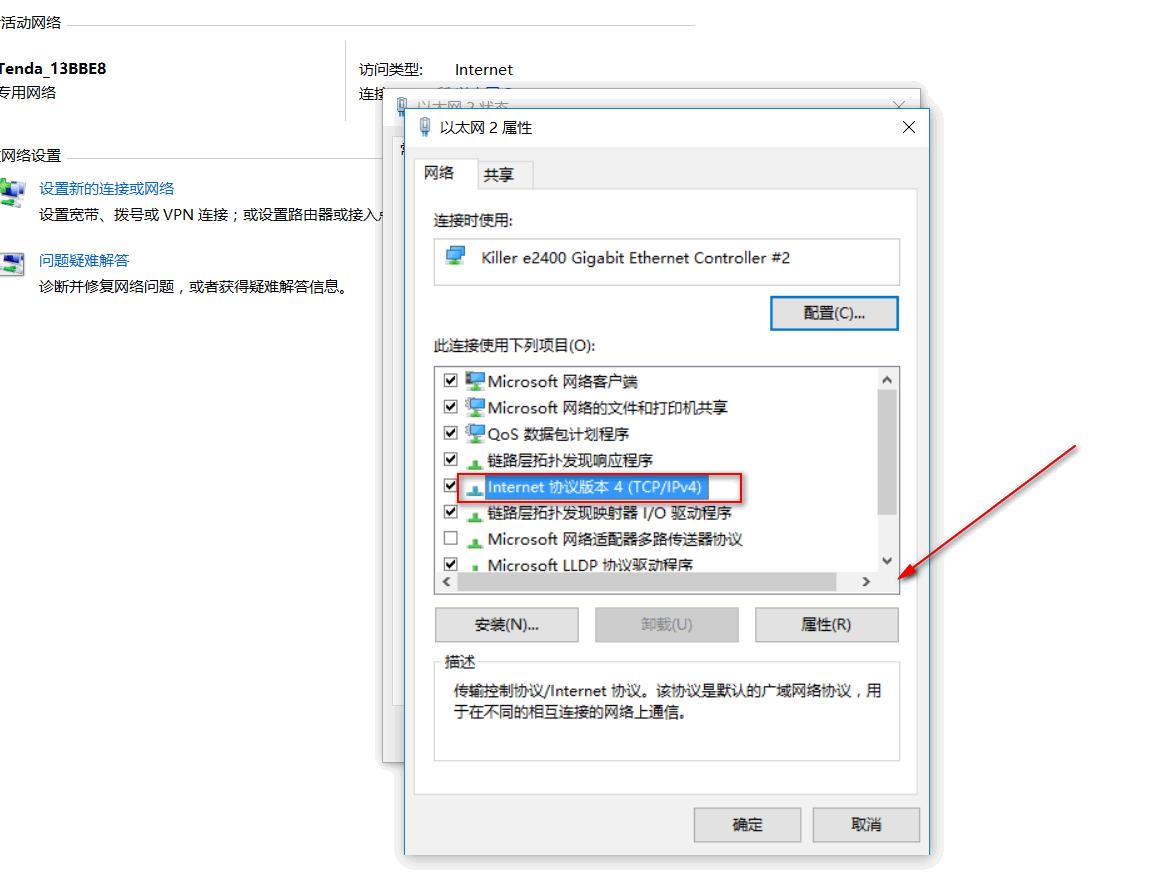The image size is (1161, 875).
Task: Select the 网络 tab
Action: coord(438,172)
